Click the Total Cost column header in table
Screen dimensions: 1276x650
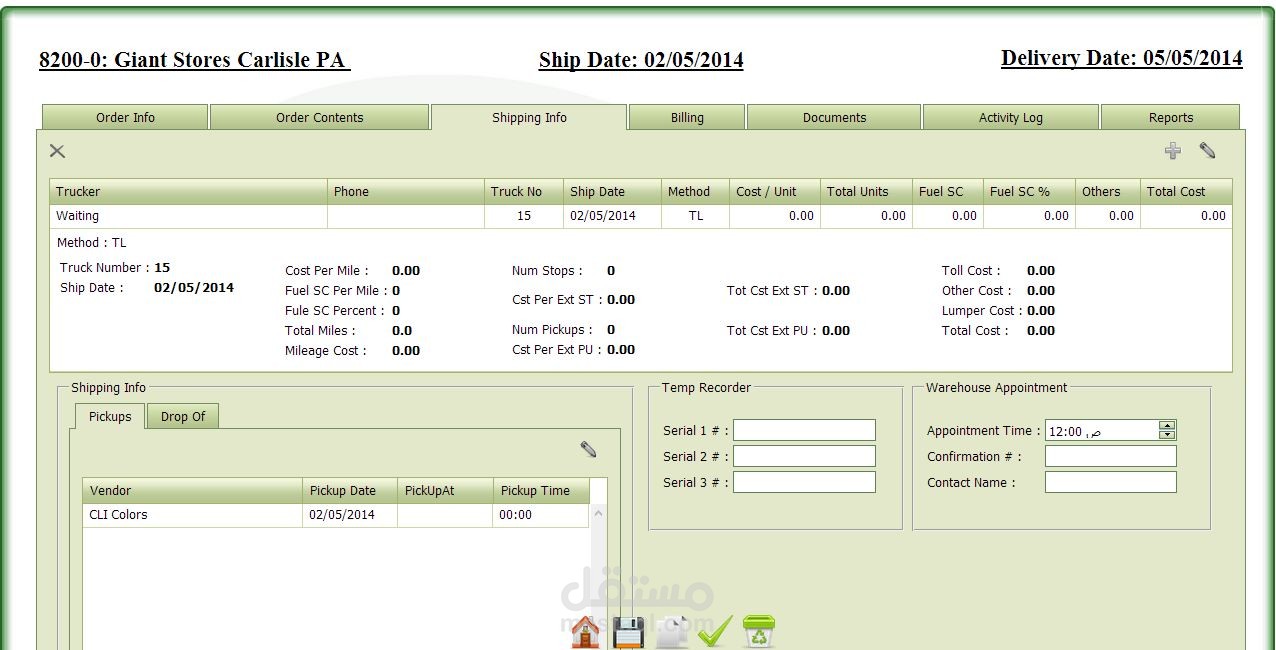tap(1186, 191)
